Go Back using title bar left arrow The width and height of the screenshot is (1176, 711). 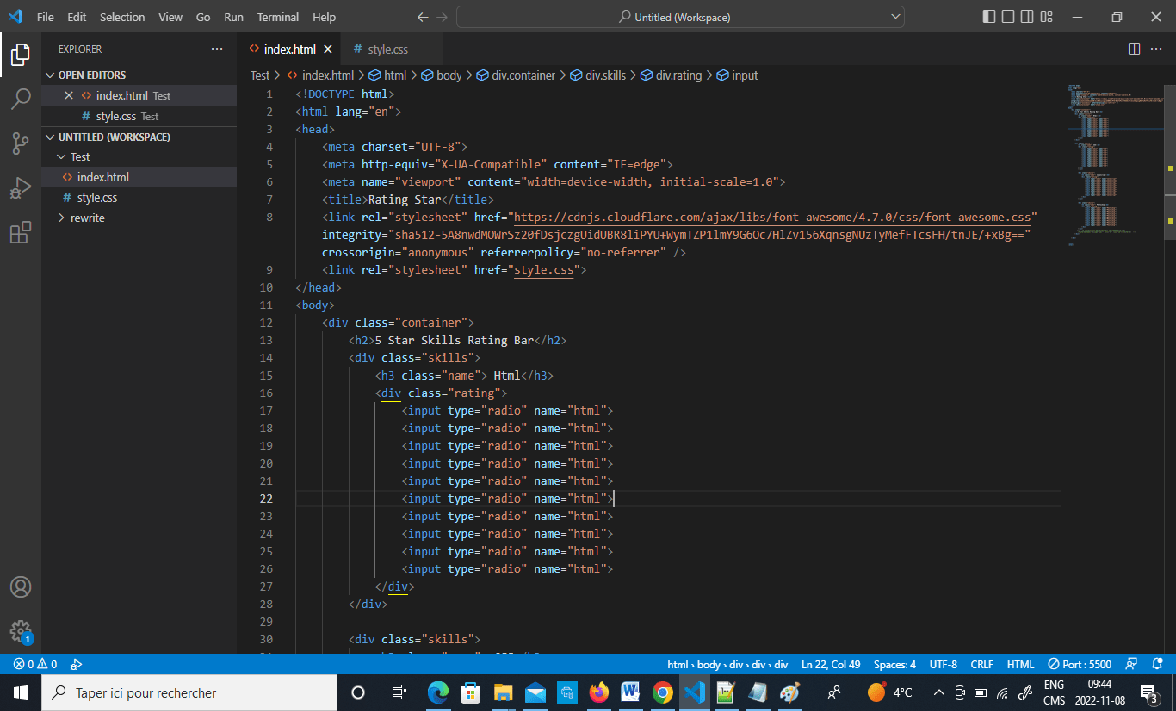423,16
